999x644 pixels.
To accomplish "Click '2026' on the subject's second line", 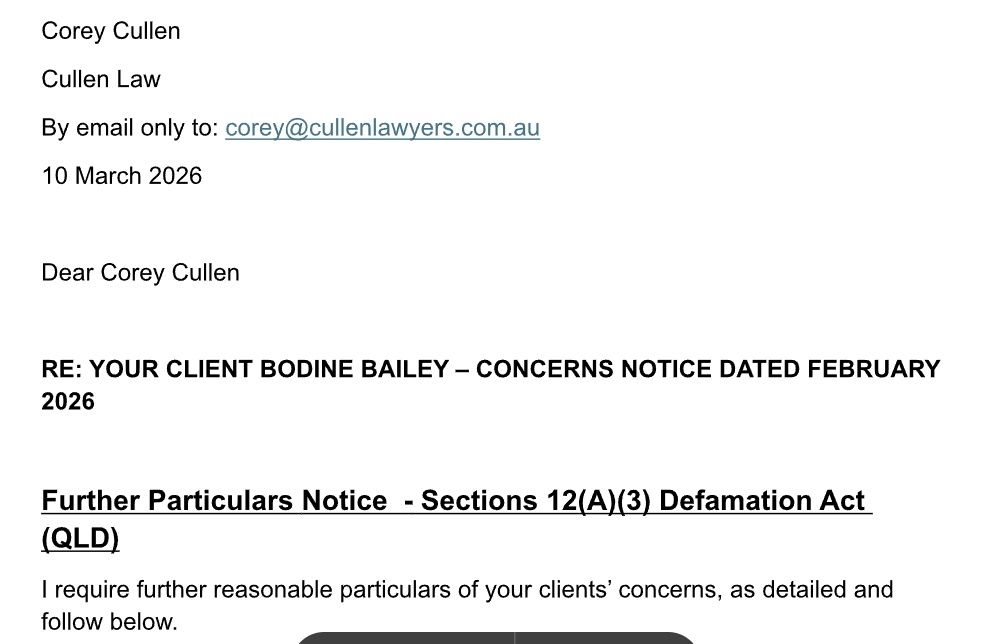I will coord(68,401).
